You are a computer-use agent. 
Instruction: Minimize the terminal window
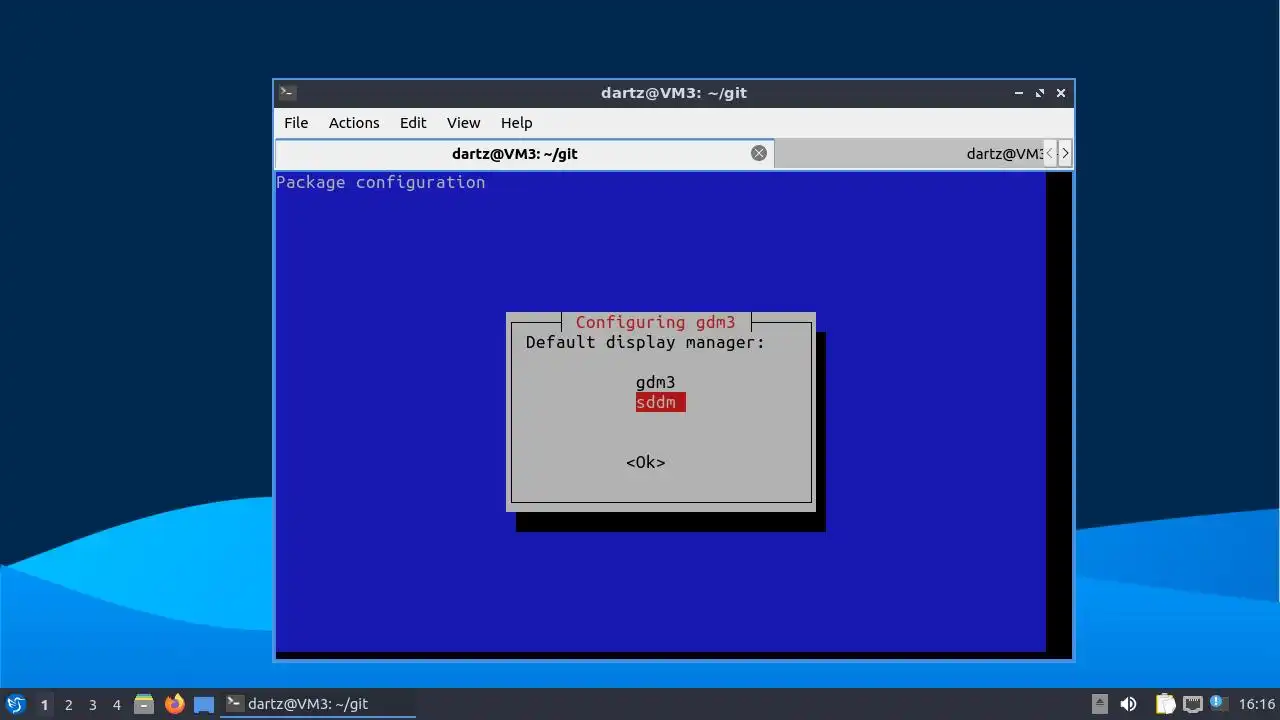click(x=1019, y=93)
